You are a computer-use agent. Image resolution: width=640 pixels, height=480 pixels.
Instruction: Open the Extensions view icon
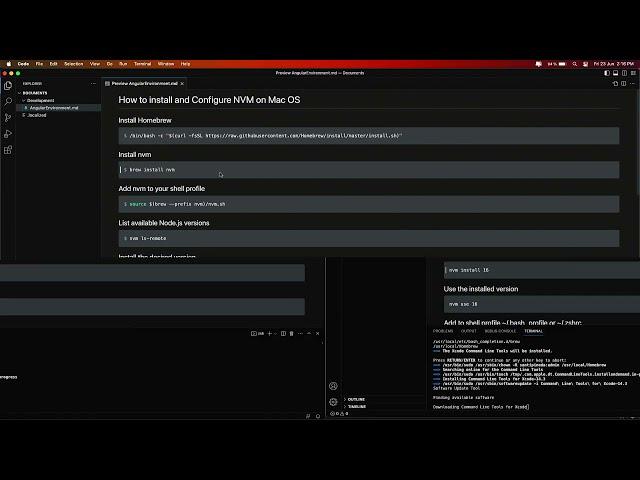click(x=8, y=150)
